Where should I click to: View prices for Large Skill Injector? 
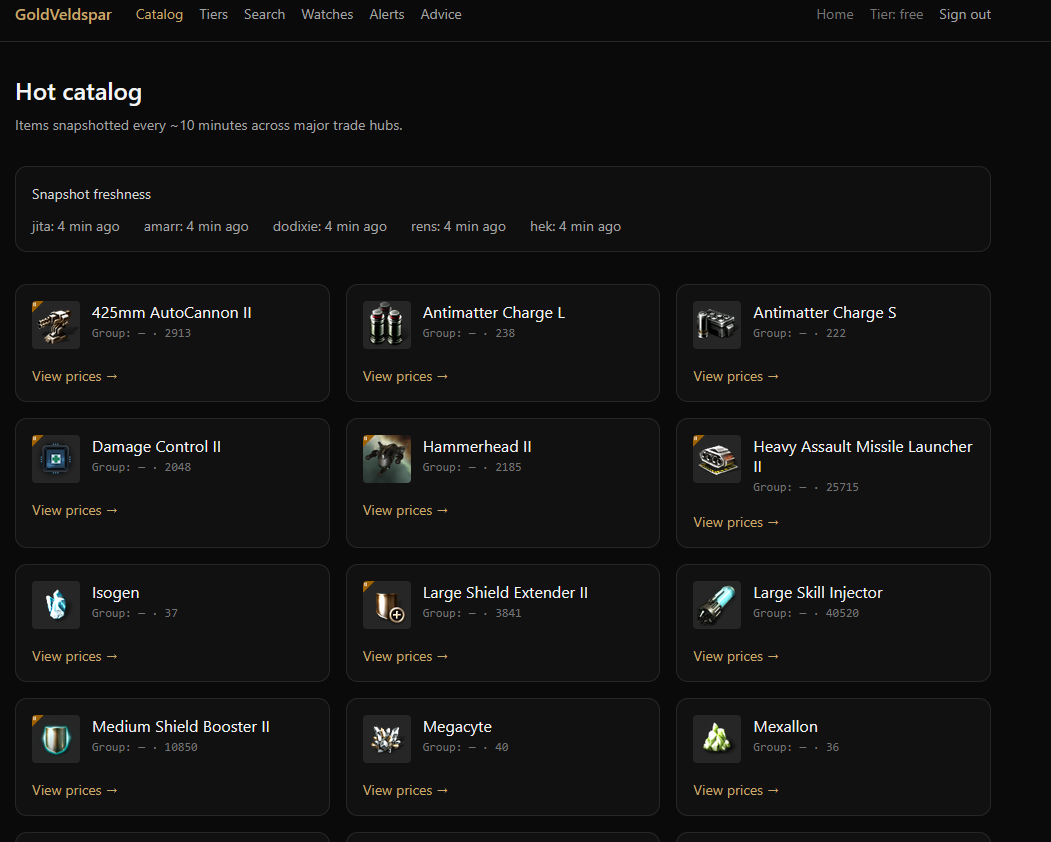(735, 657)
